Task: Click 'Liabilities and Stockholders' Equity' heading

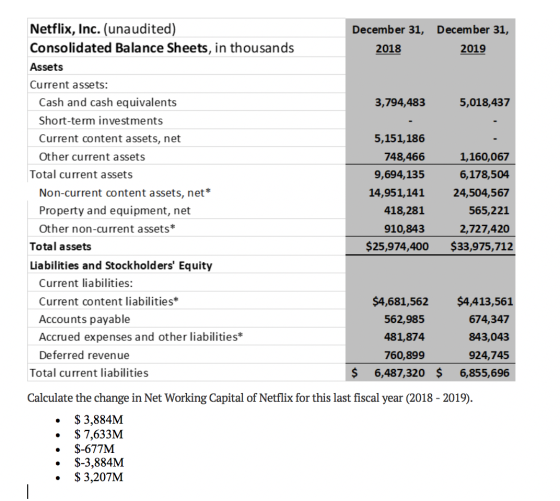Action: [x=121, y=265]
